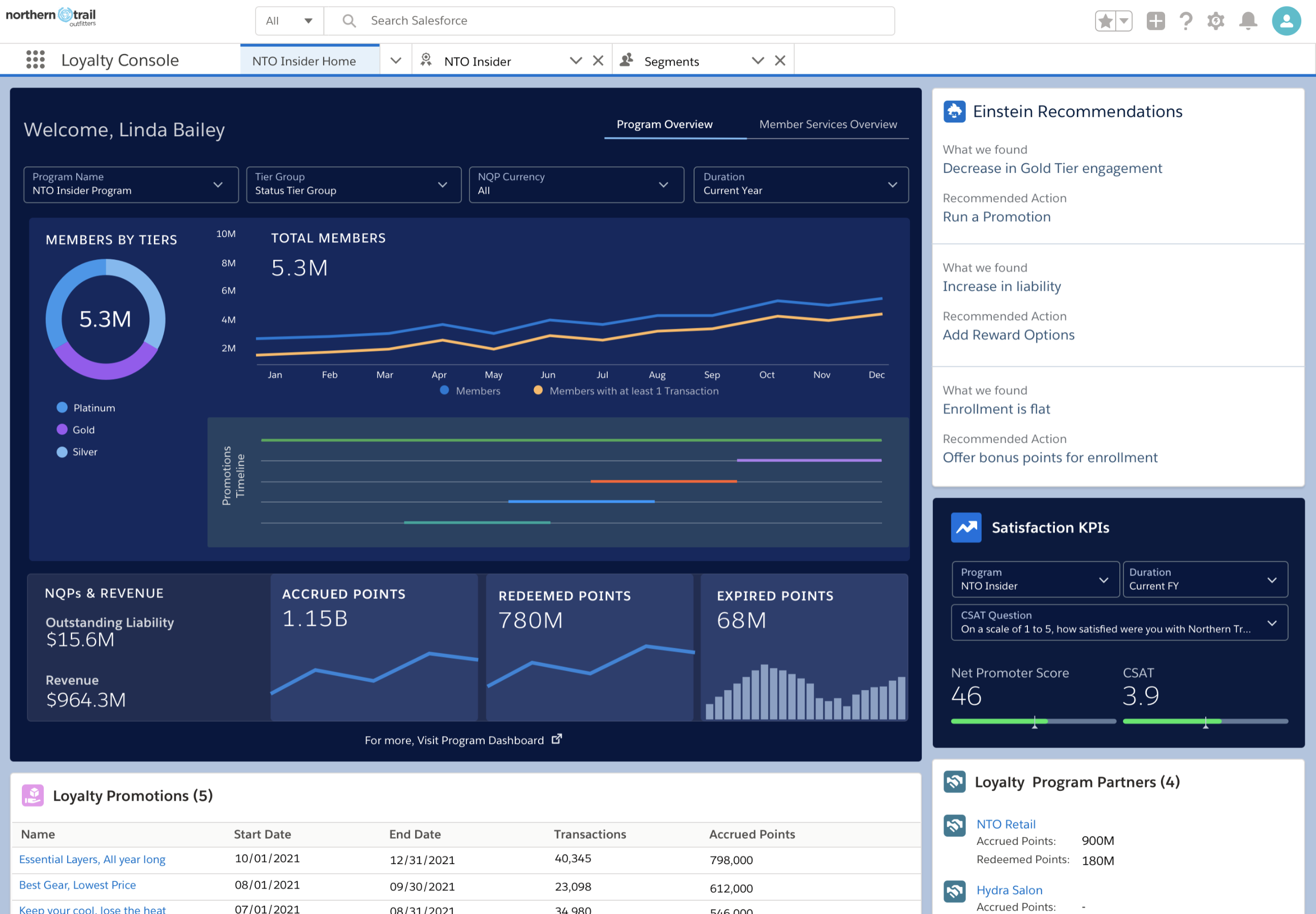Open the Tier Group dropdown
Screen dimensions: 1316x914
tap(354, 185)
